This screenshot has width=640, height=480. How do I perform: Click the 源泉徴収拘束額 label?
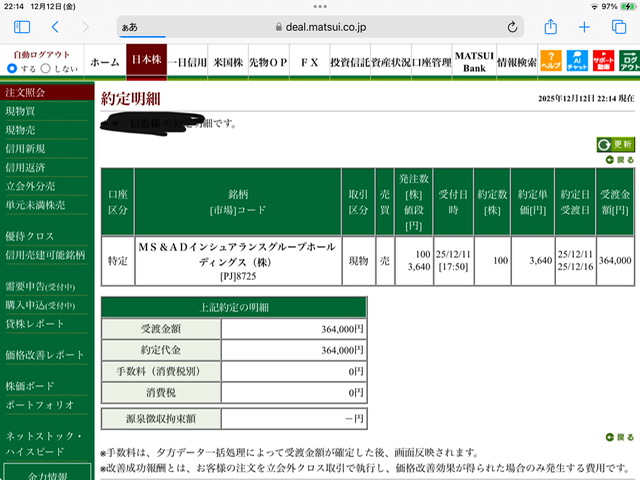point(161,418)
